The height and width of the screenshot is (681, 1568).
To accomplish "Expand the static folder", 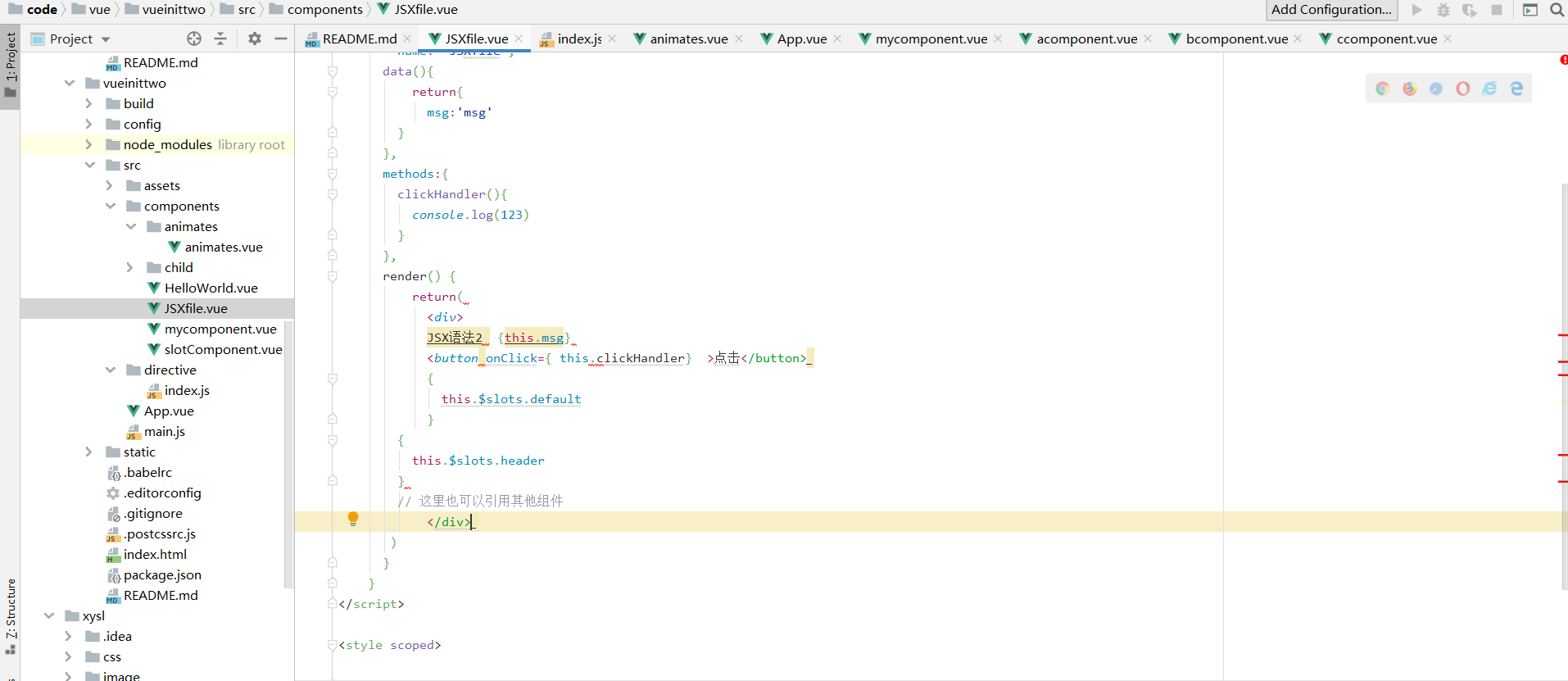I will (88, 452).
